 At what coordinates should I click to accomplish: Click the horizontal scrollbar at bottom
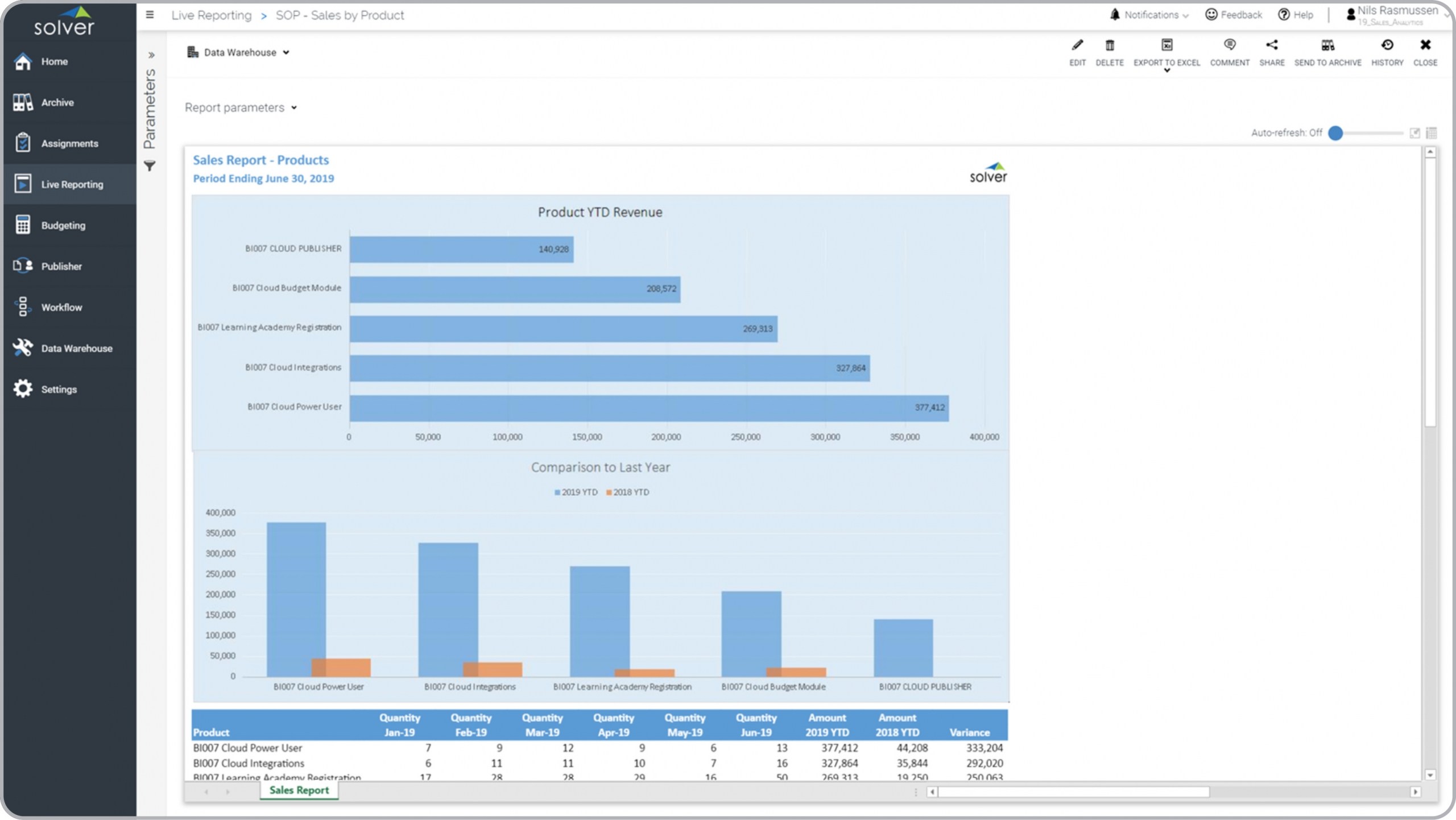point(1073,792)
